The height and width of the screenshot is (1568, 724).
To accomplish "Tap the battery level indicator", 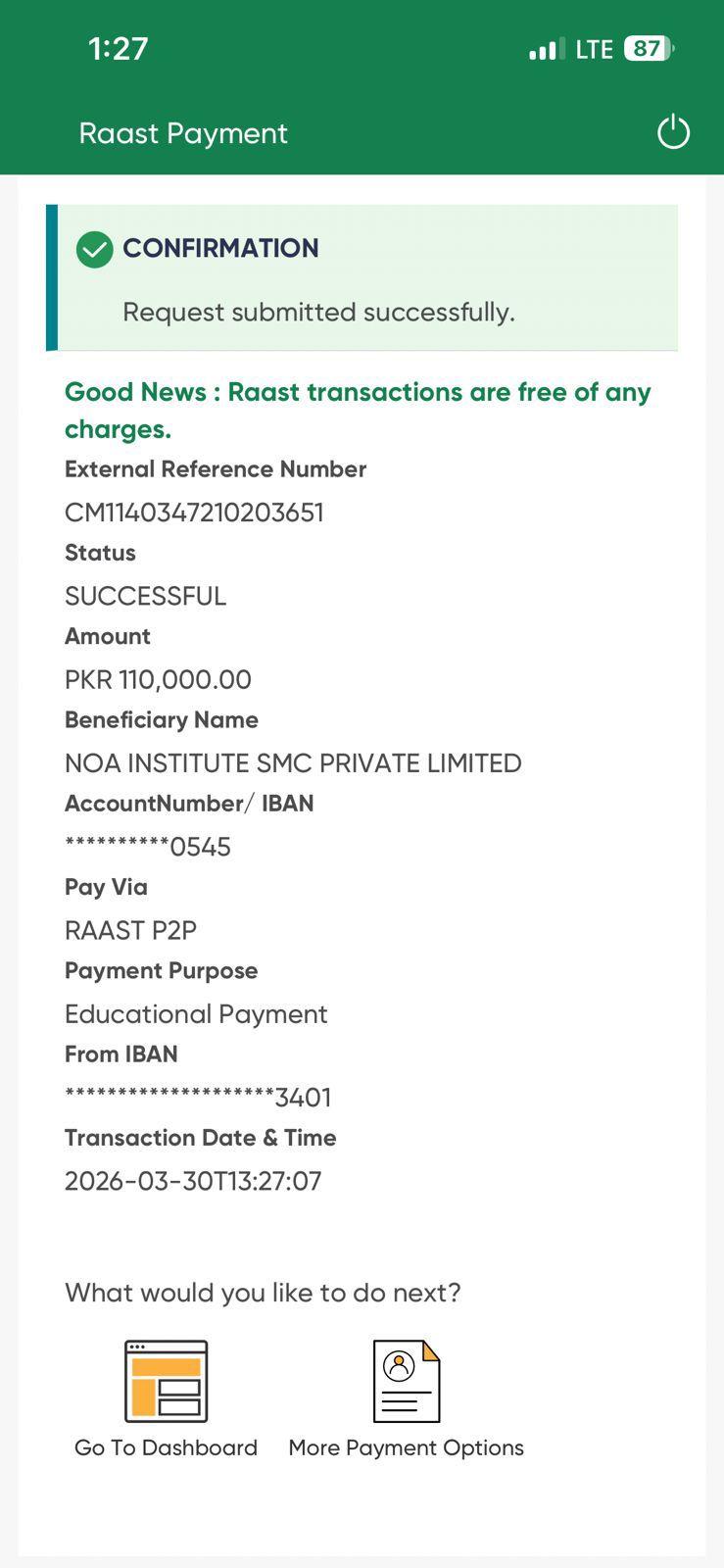I will click(649, 49).
